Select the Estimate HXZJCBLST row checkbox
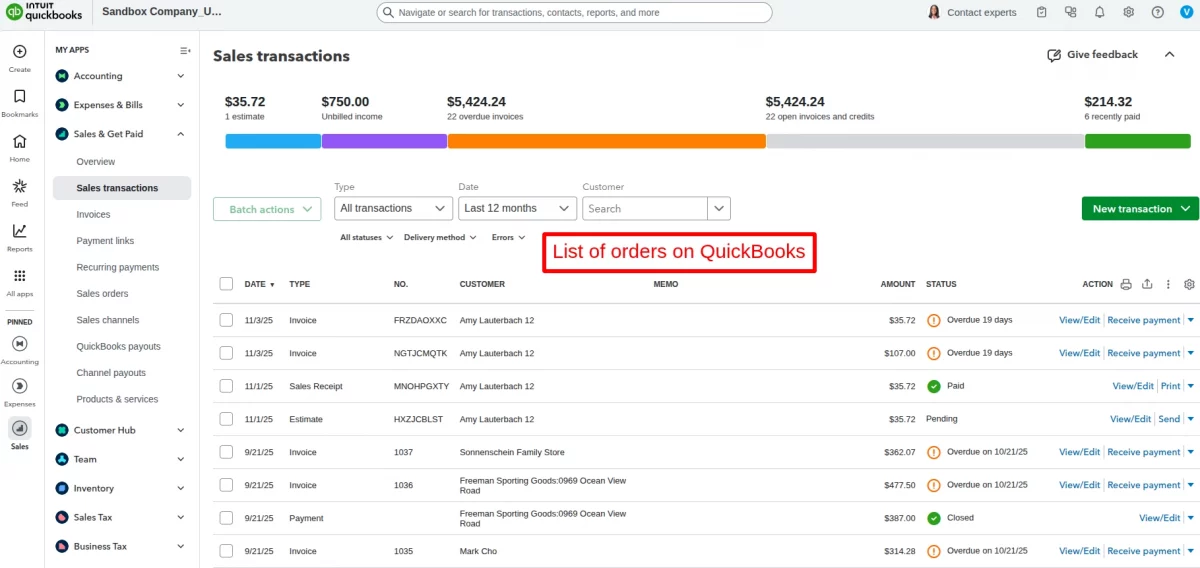The height and width of the screenshot is (568, 1200). [226, 419]
